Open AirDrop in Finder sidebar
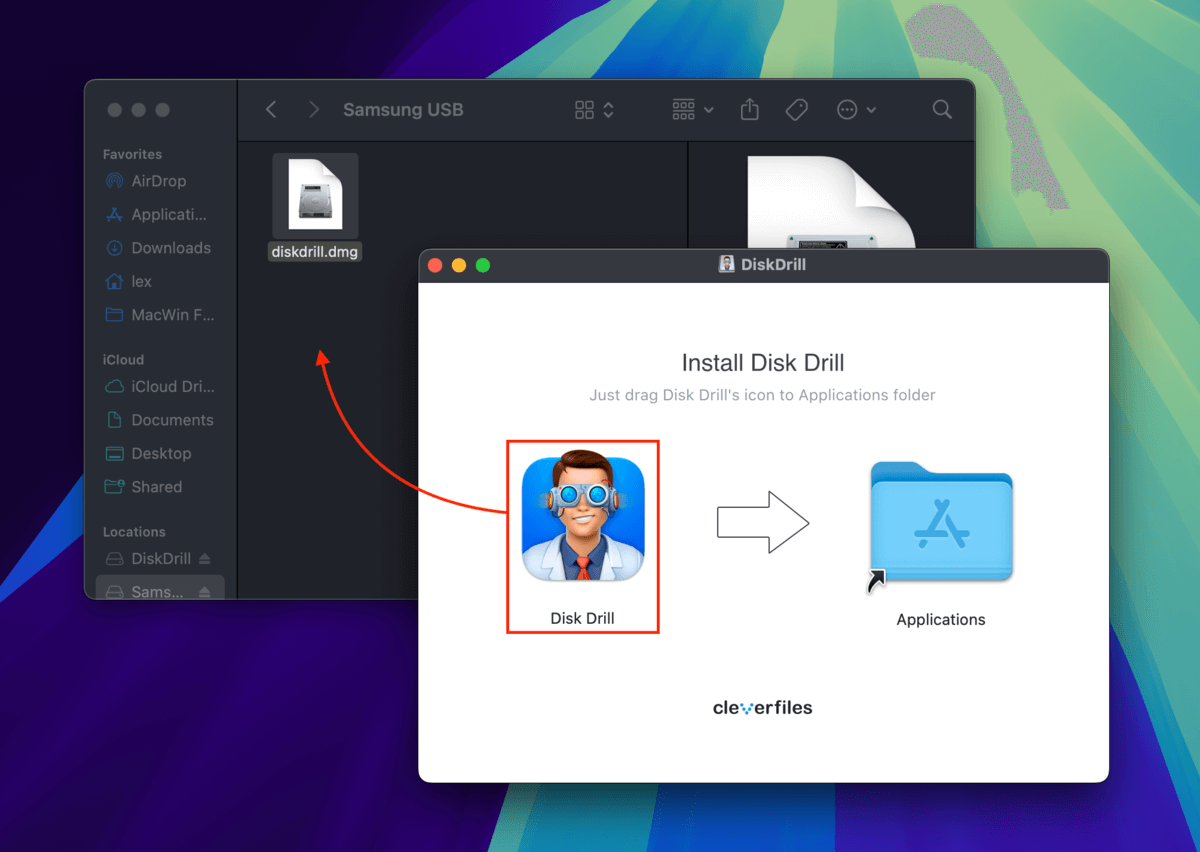Viewport: 1200px width, 852px height. [160, 181]
